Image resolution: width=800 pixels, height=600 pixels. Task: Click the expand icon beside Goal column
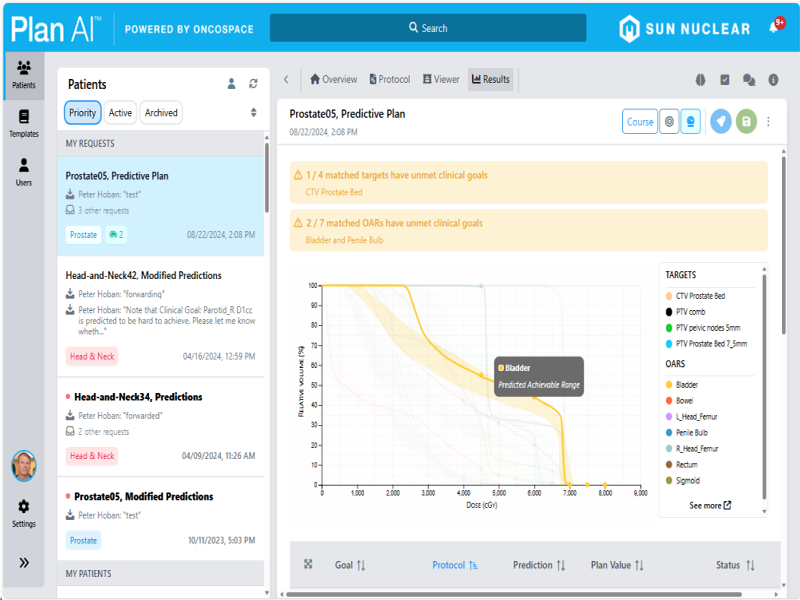tap(308, 564)
